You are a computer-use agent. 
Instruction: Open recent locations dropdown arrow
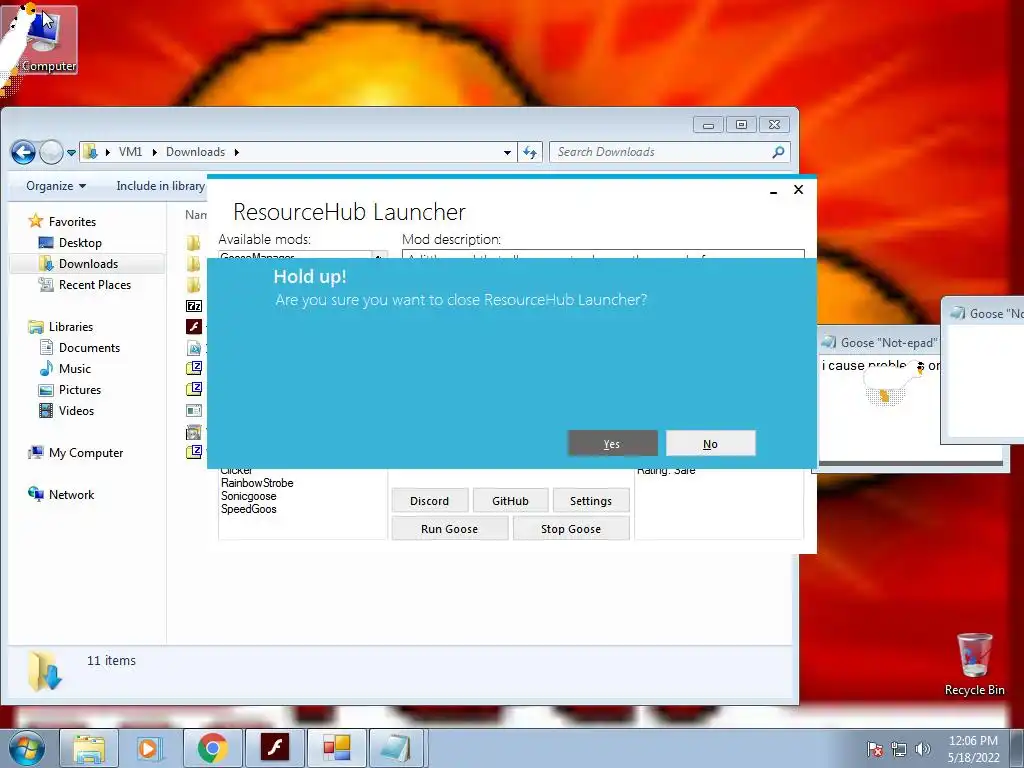71,153
